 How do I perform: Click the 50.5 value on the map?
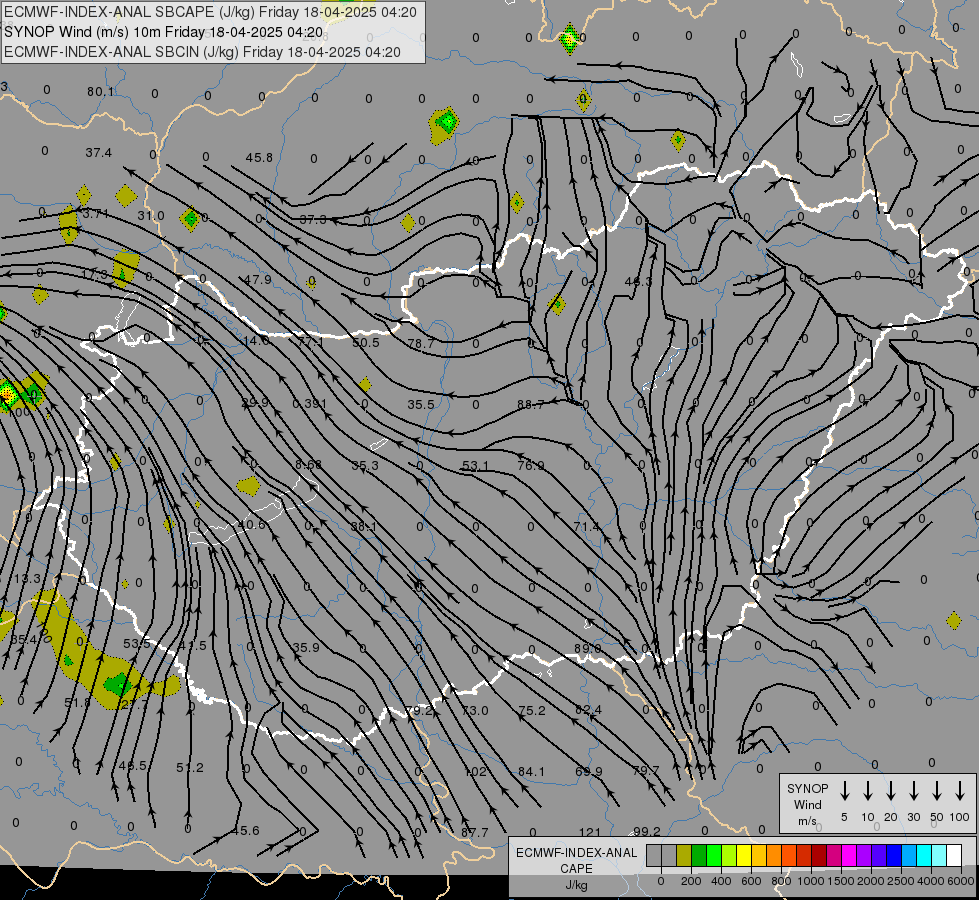coord(366,343)
